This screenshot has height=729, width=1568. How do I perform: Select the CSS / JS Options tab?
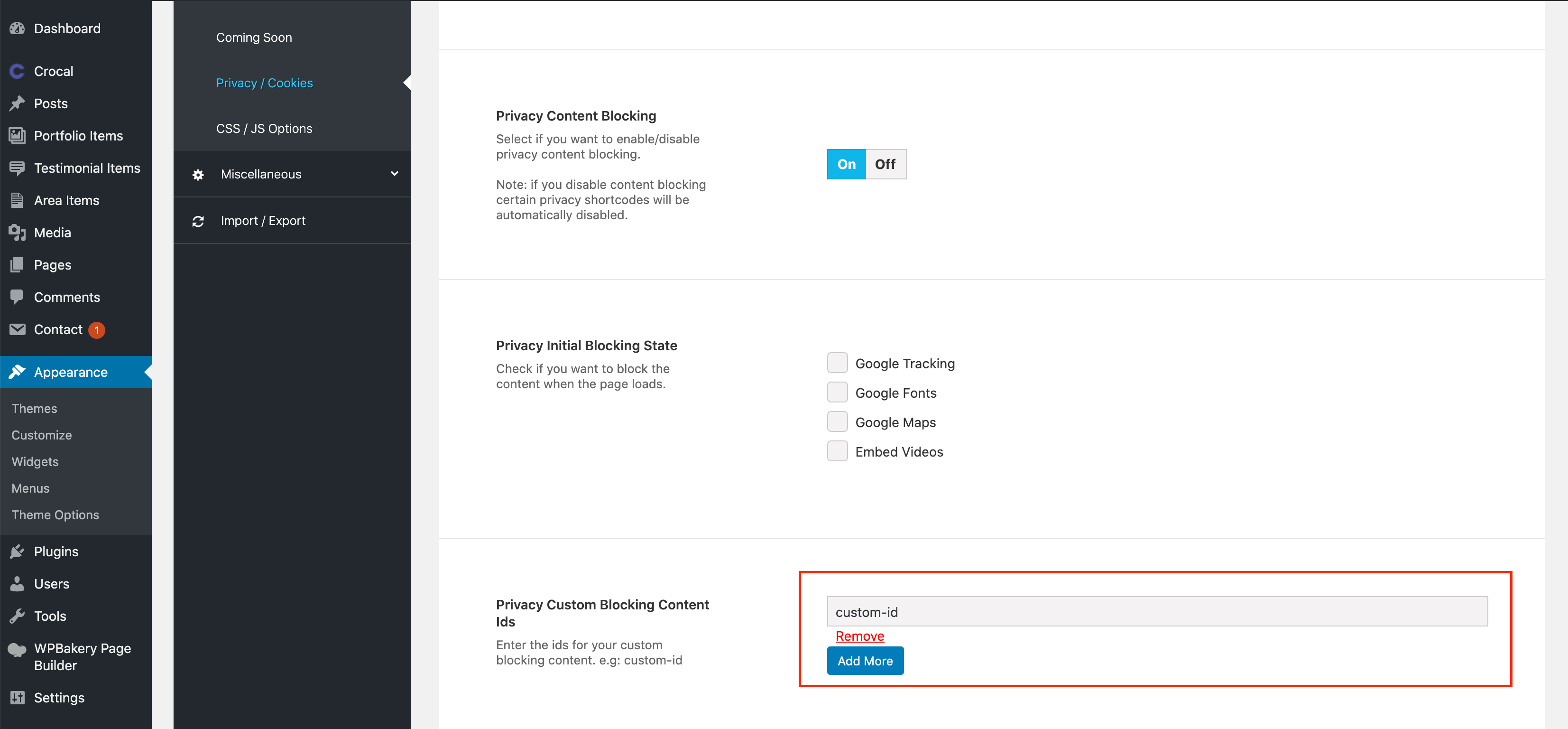tap(264, 129)
